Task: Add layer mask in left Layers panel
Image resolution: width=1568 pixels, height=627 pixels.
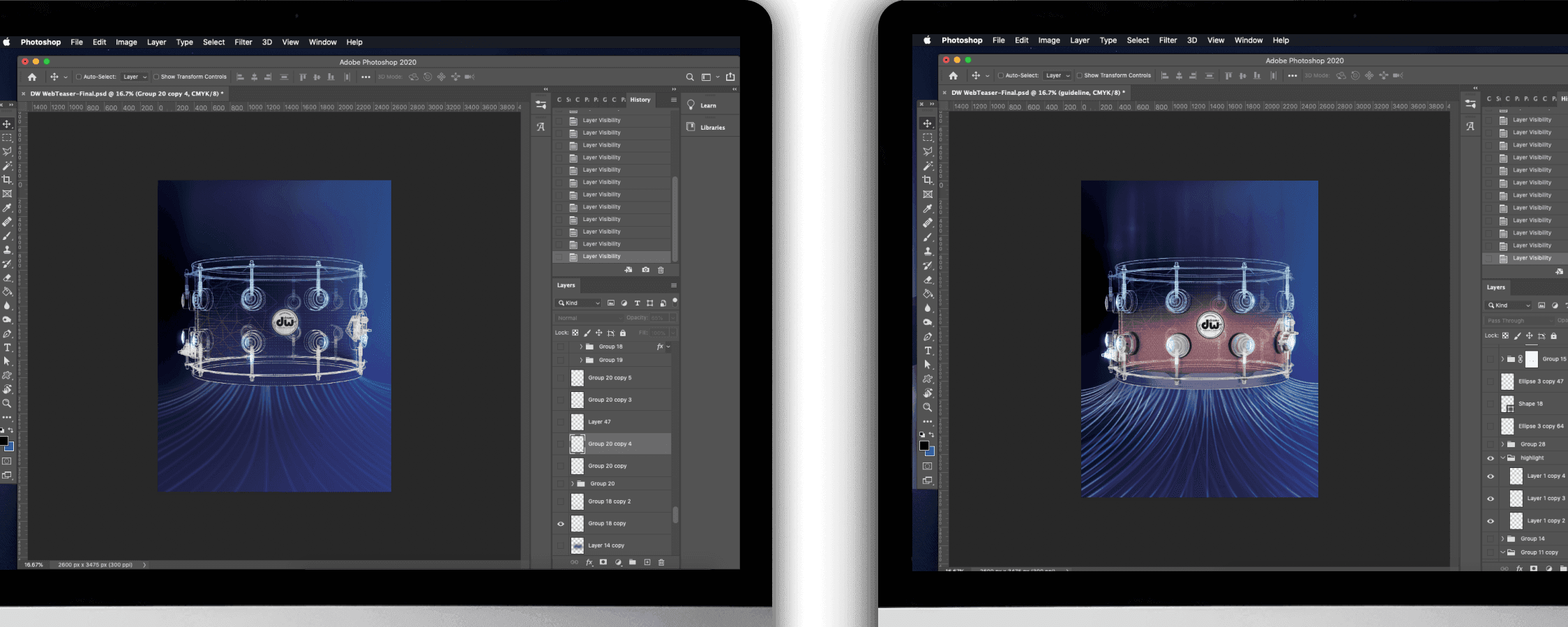Action: tap(603, 562)
